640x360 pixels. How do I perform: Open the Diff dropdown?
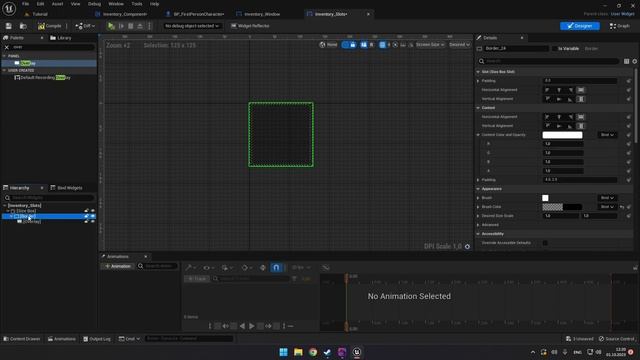pyautogui.click(x=85, y=26)
